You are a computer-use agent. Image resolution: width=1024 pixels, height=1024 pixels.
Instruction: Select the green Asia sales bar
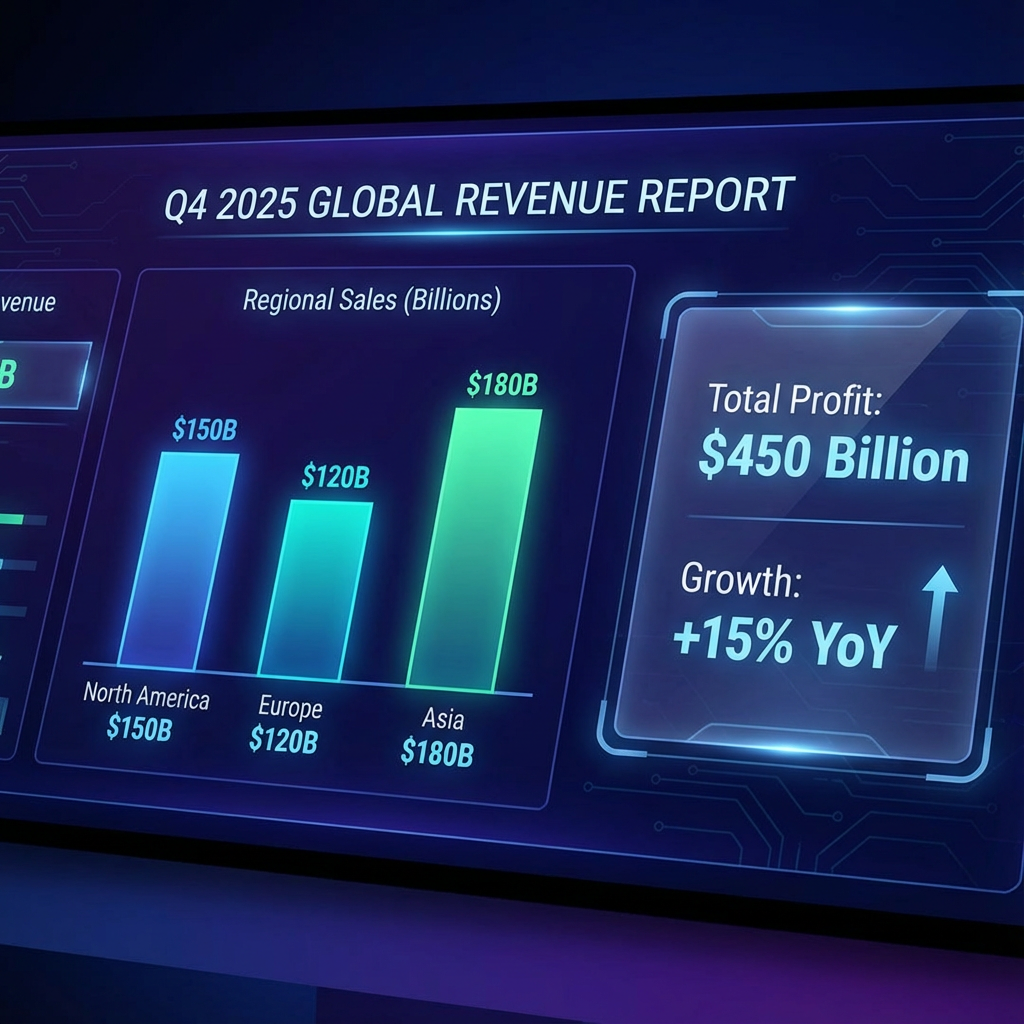coord(474,550)
